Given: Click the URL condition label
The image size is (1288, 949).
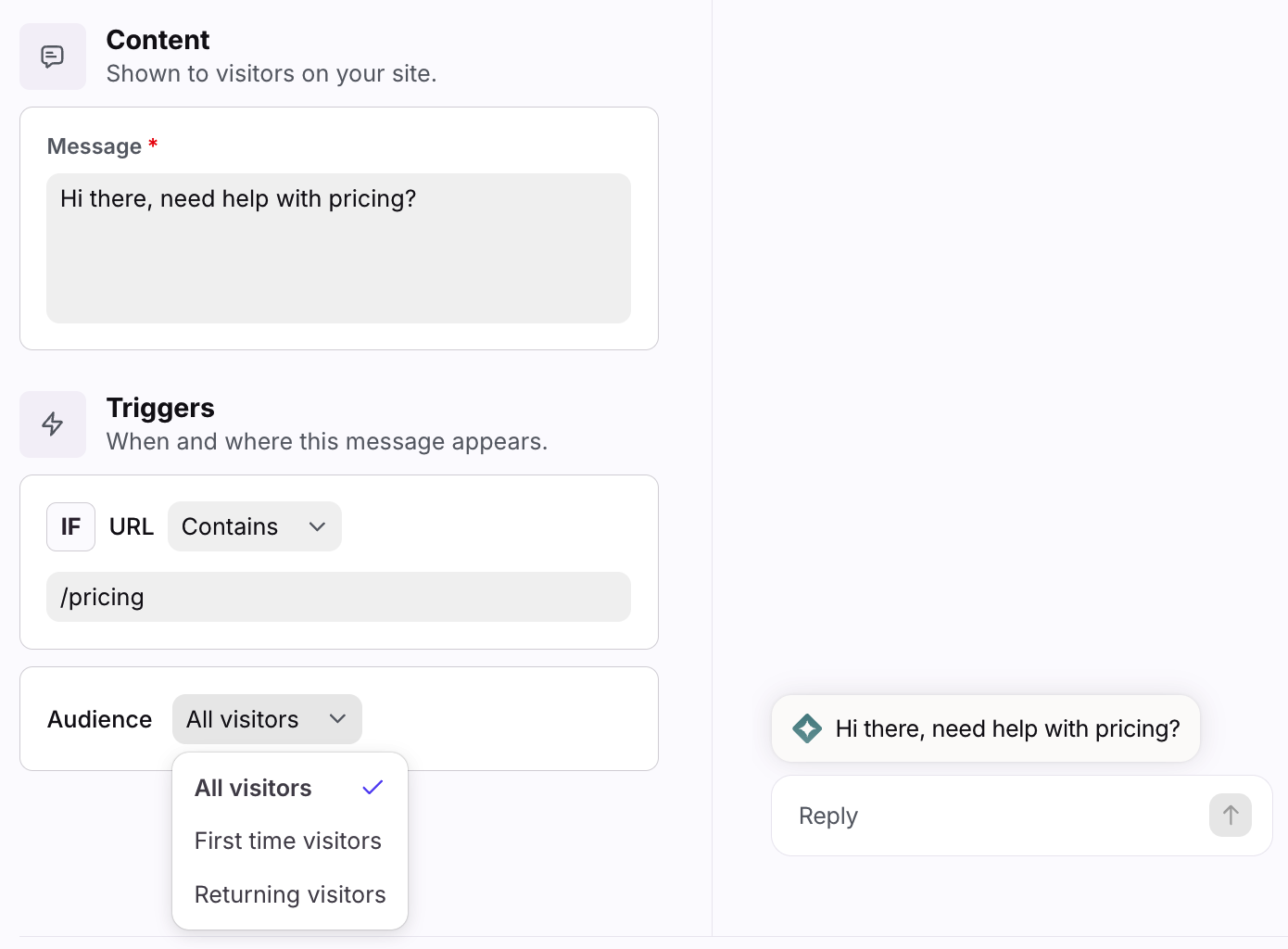Looking at the screenshot, I should [x=132, y=526].
